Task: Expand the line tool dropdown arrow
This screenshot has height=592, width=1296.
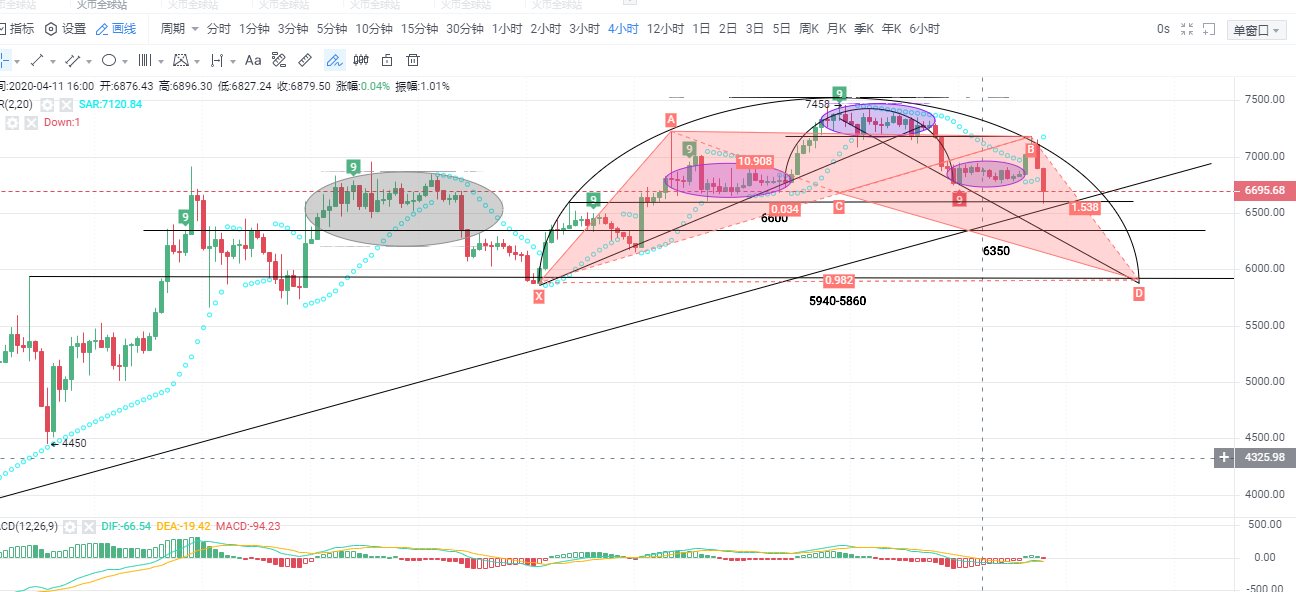Action: click(x=52, y=61)
